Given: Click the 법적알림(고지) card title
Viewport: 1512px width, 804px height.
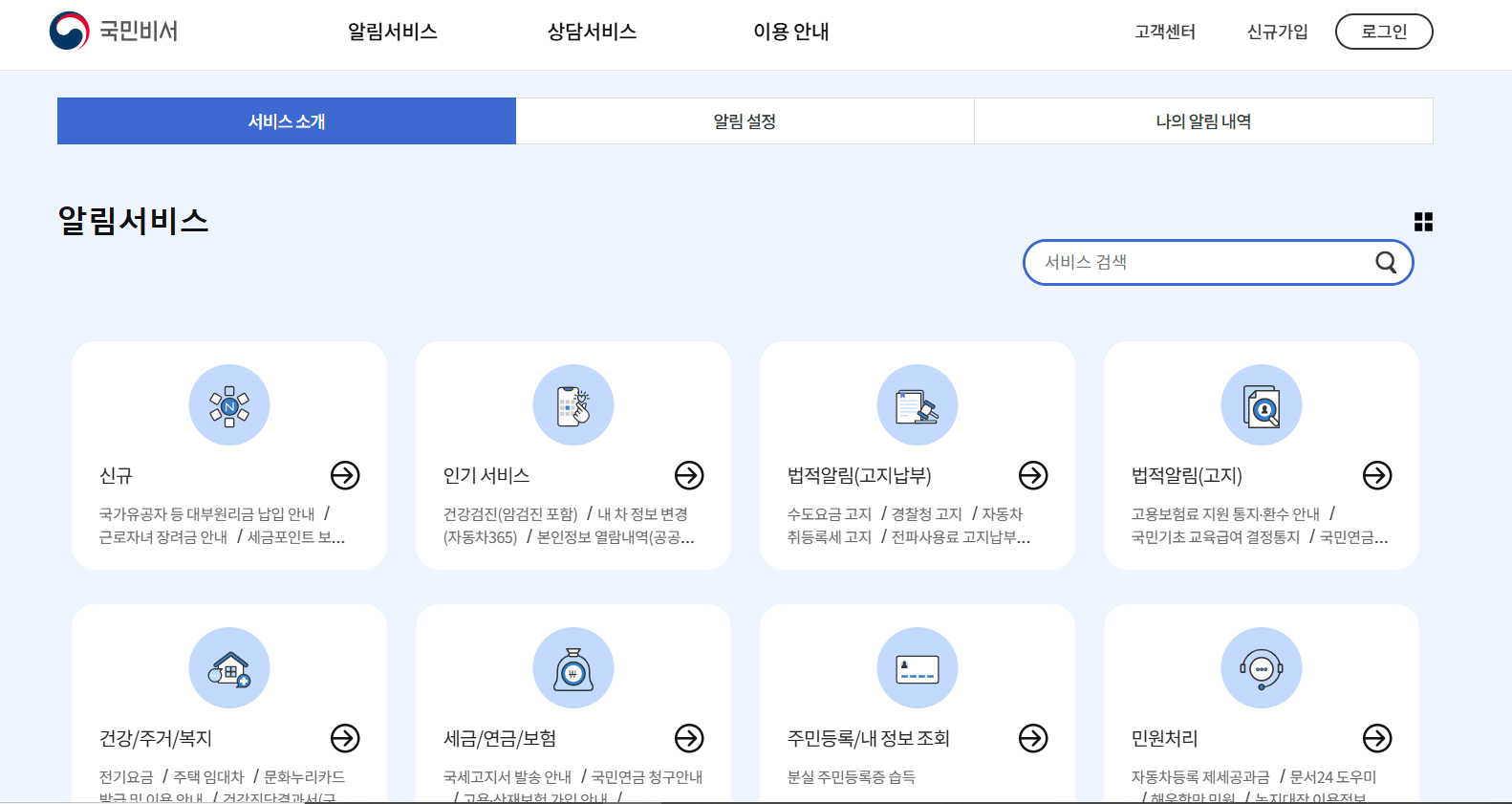Looking at the screenshot, I should (x=1187, y=475).
